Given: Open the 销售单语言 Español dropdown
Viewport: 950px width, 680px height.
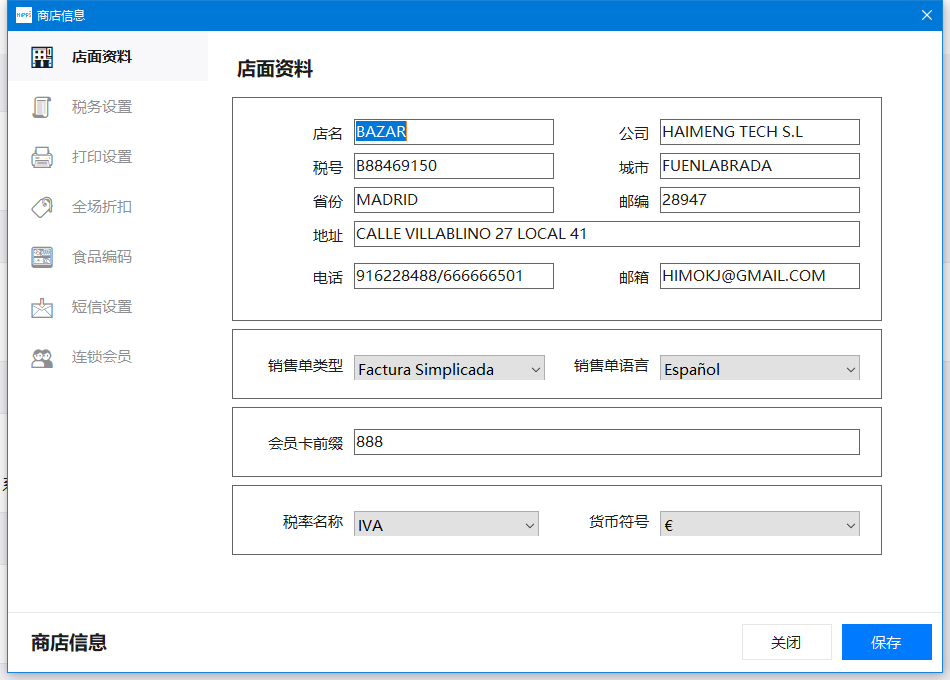Looking at the screenshot, I should pyautogui.click(x=759, y=368).
